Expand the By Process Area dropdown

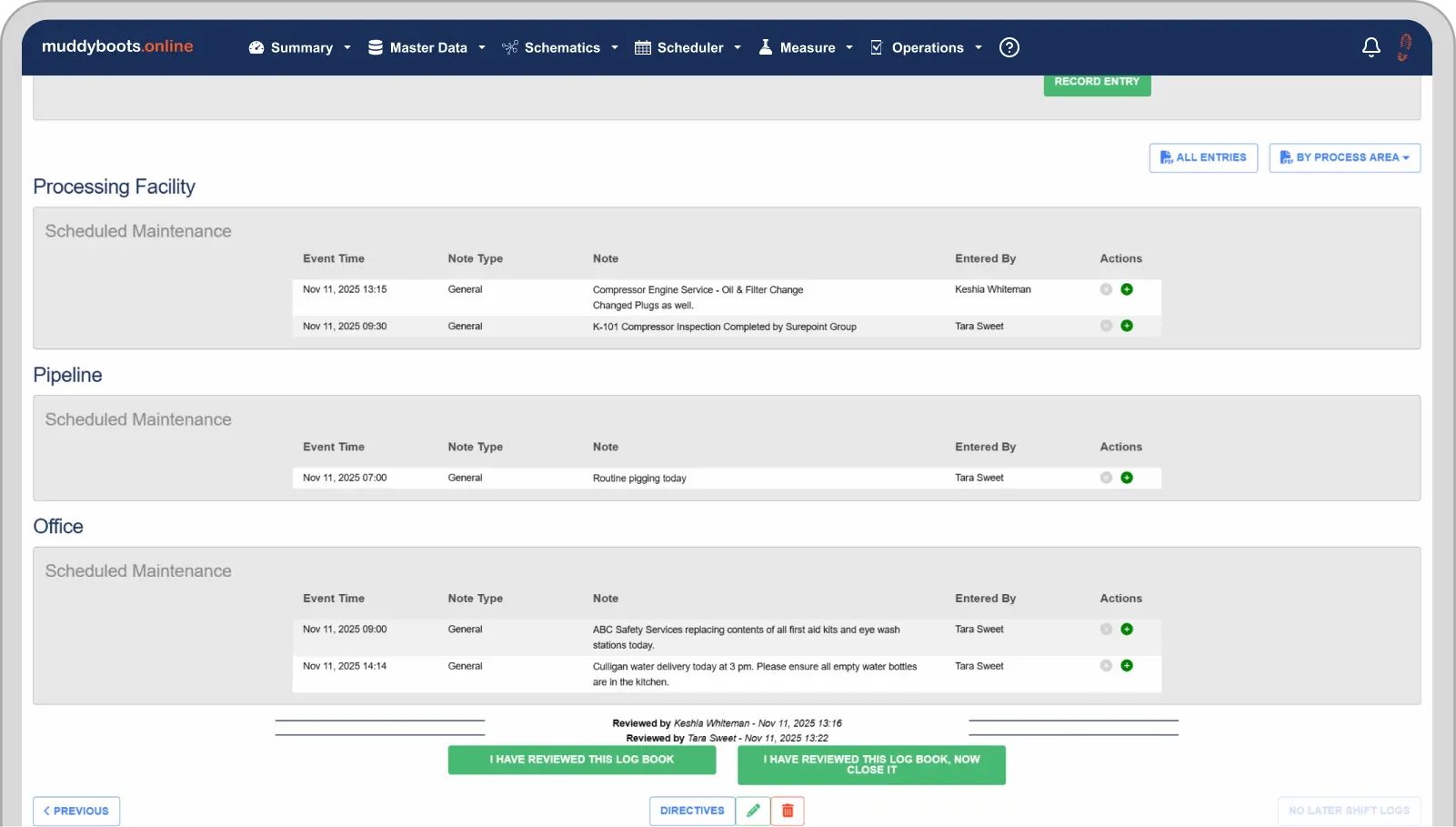tap(1344, 157)
